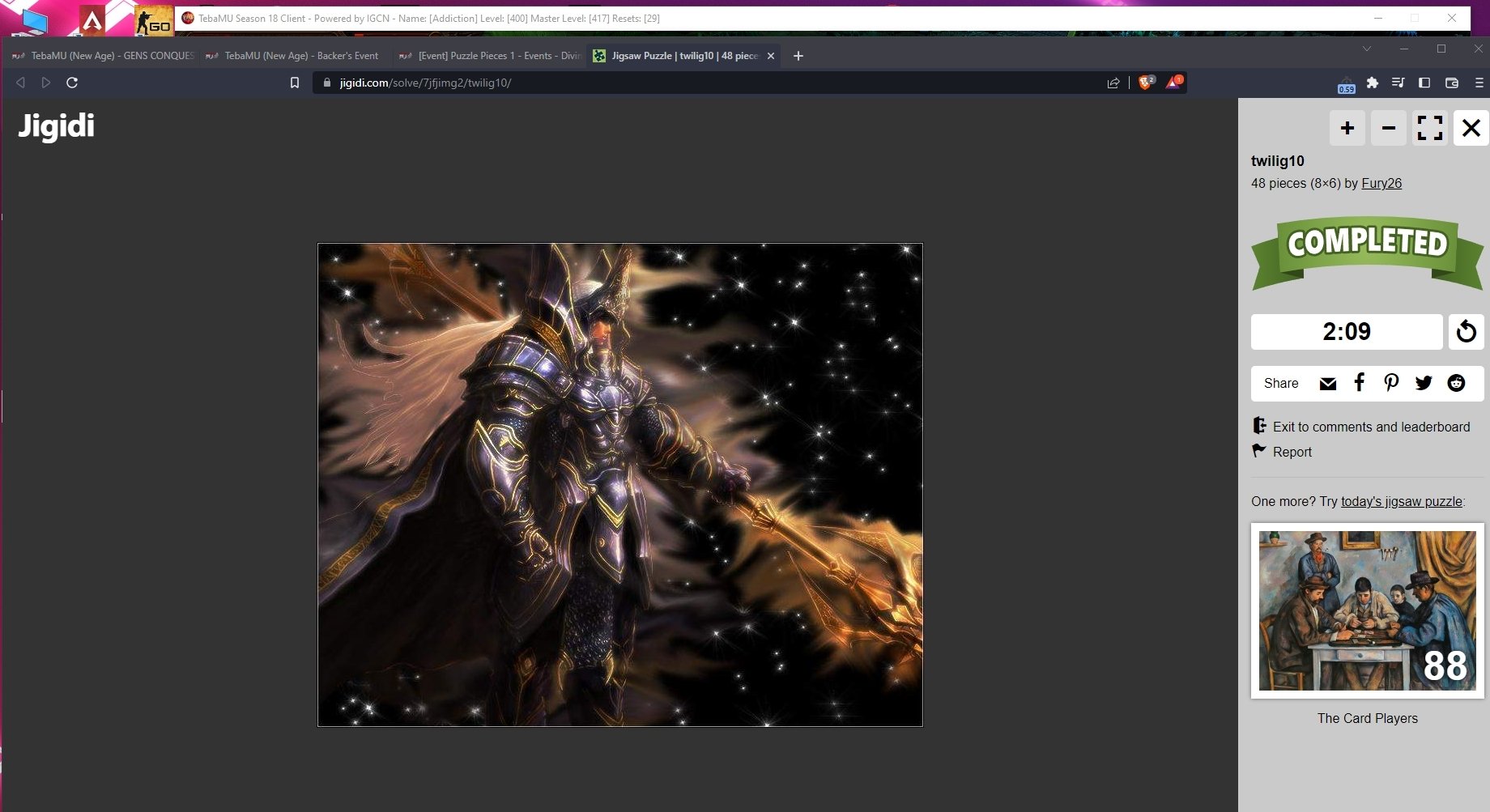
Task: Share the puzzle on Twitter
Action: tap(1424, 383)
